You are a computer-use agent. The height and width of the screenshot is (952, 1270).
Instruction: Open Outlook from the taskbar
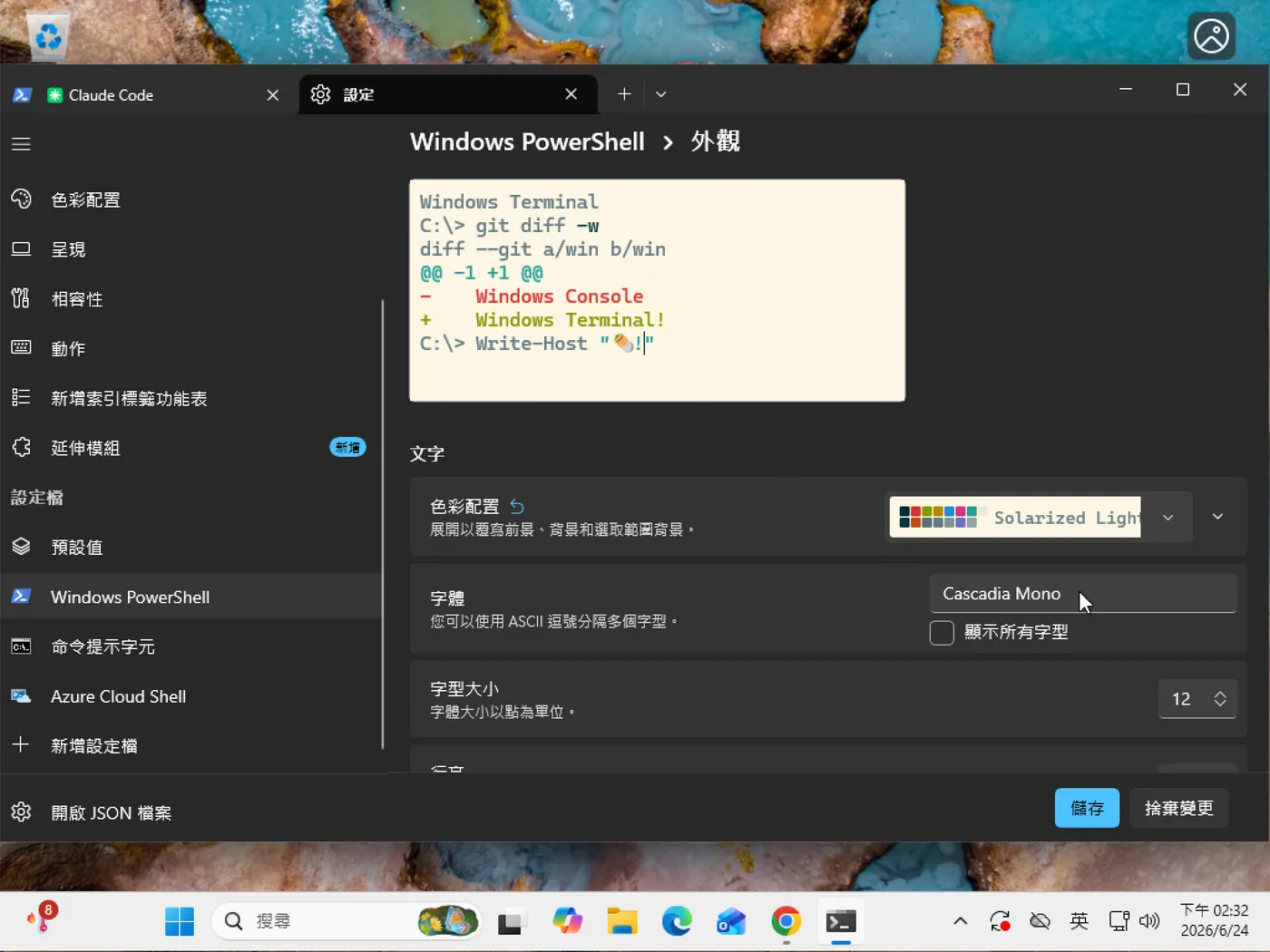coord(731,921)
